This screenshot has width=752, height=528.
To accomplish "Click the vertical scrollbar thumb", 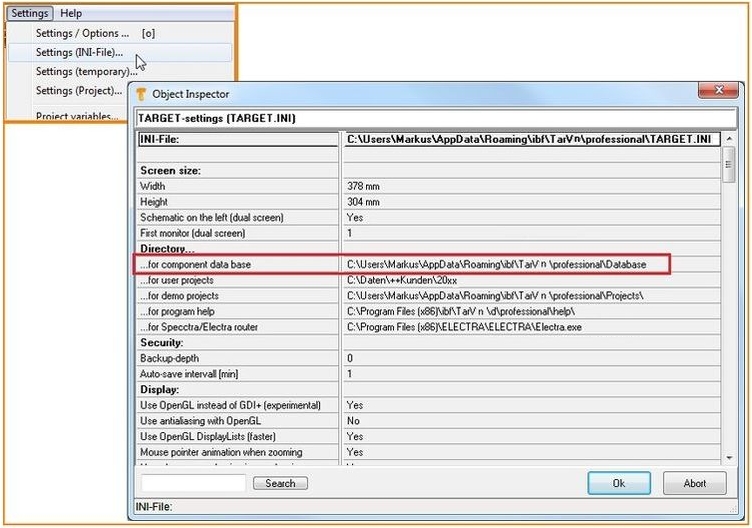I will (728, 165).
